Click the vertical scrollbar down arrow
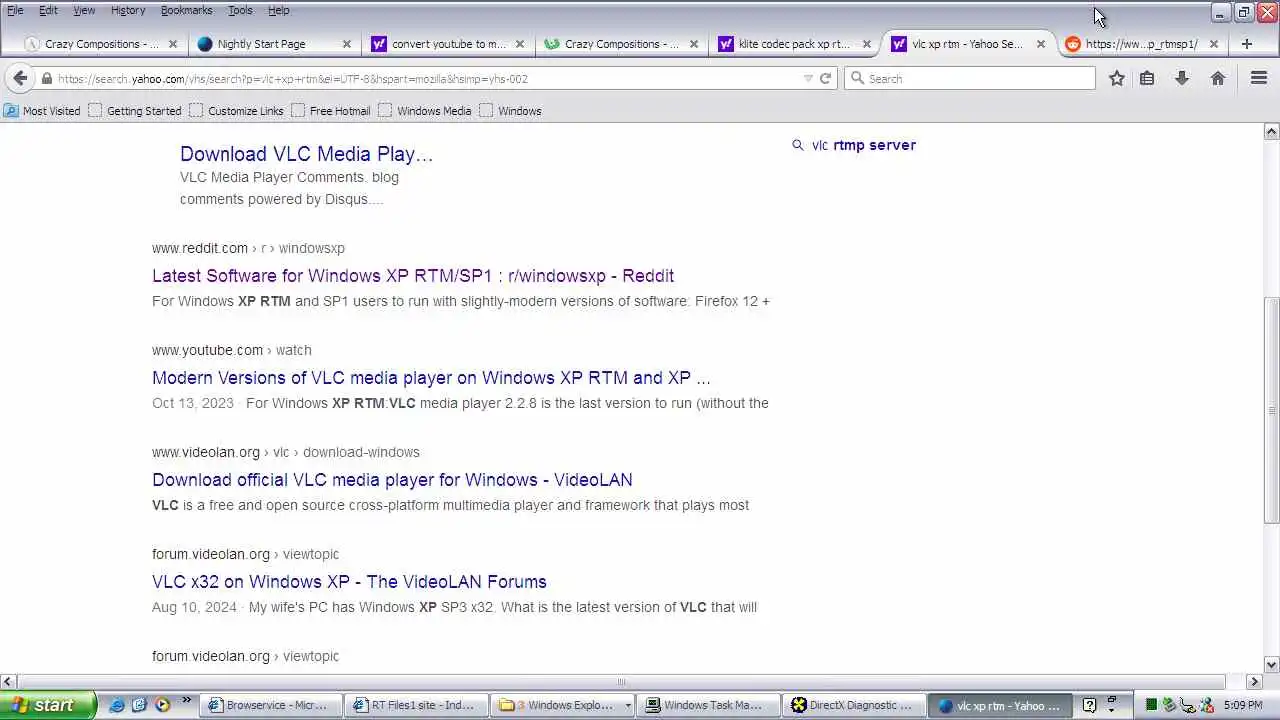 pyautogui.click(x=1272, y=664)
